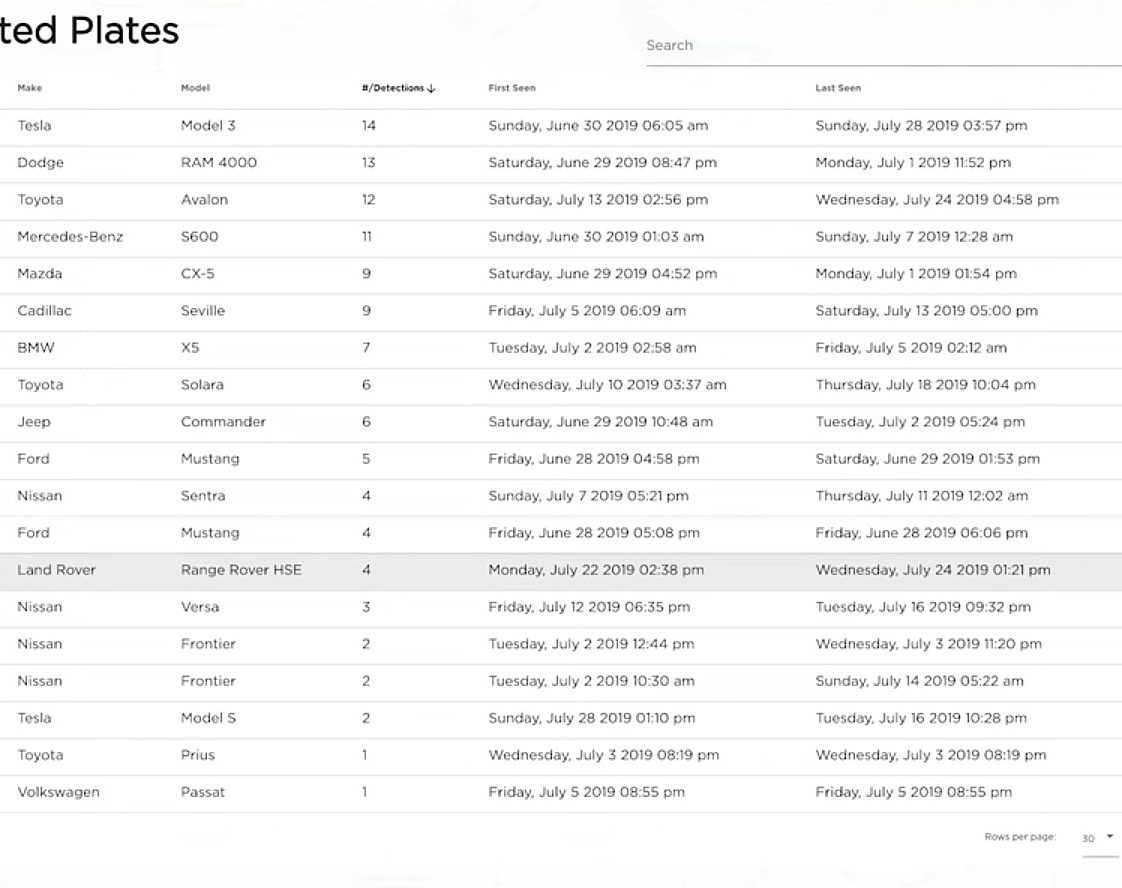This screenshot has height=888, width=1122.
Task: Click the Mazda make cell
Action: pyautogui.click(x=40, y=273)
